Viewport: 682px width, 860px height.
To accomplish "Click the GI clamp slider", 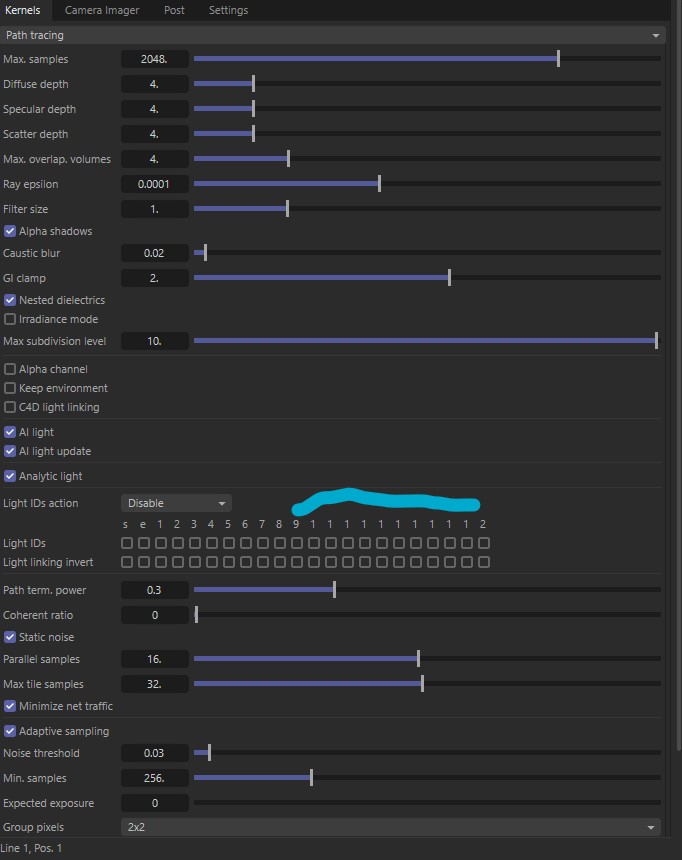I will (427, 278).
